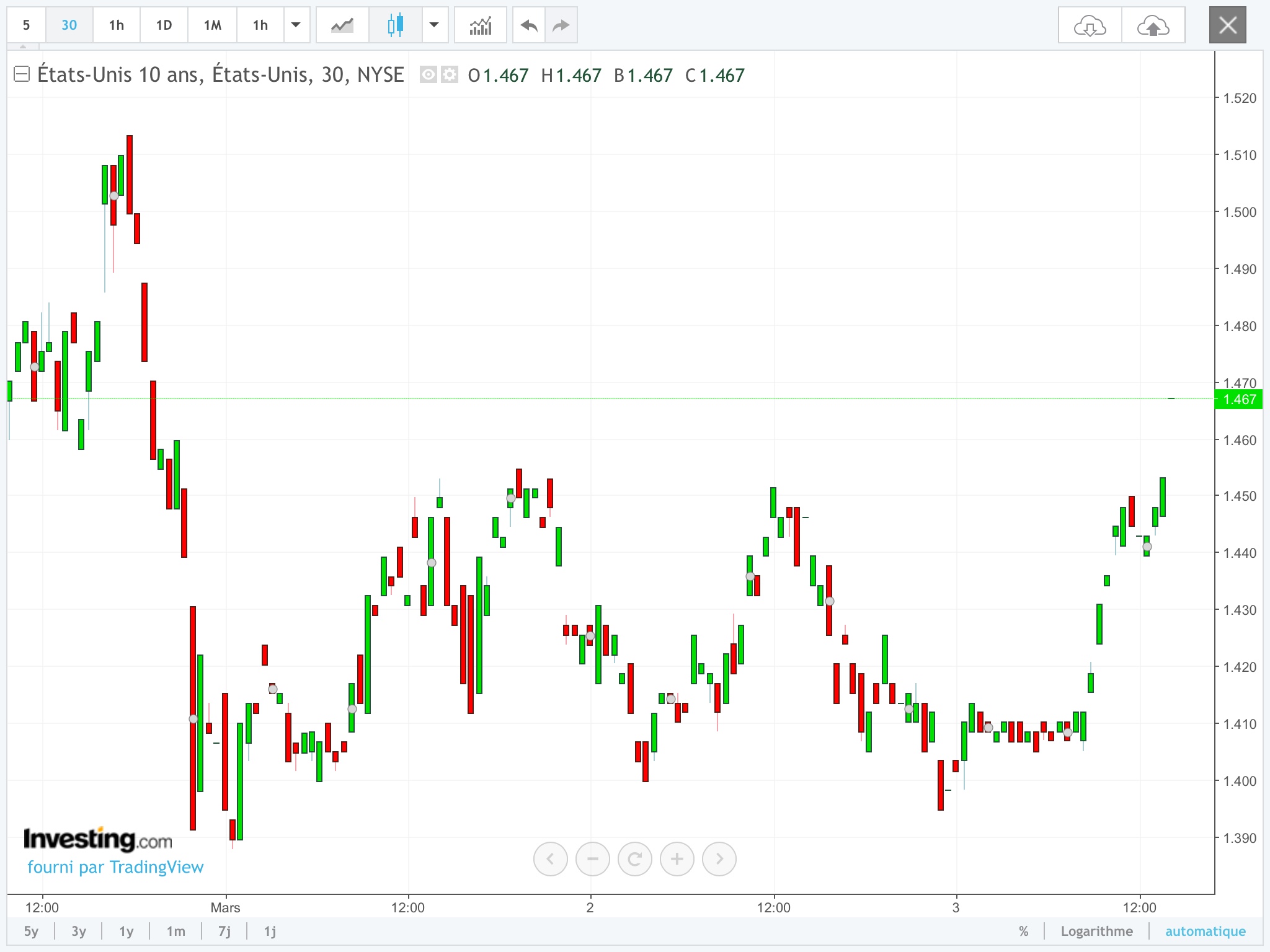Open the chart style dropdown arrow
The width and height of the screenshot is (1270, 952).
click(434, 25)
